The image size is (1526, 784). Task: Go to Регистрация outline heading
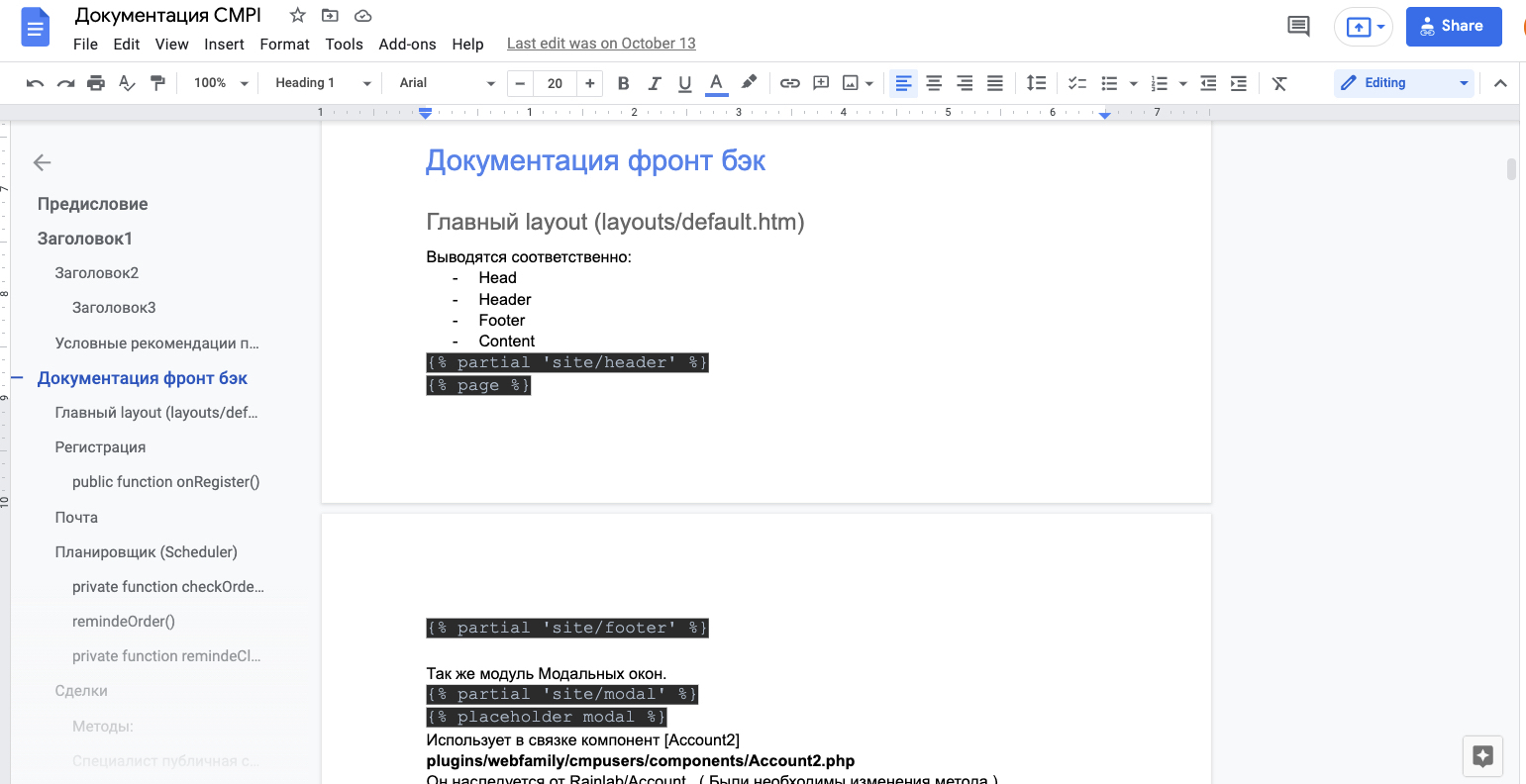pyautogui.click(x=100, y=447)
